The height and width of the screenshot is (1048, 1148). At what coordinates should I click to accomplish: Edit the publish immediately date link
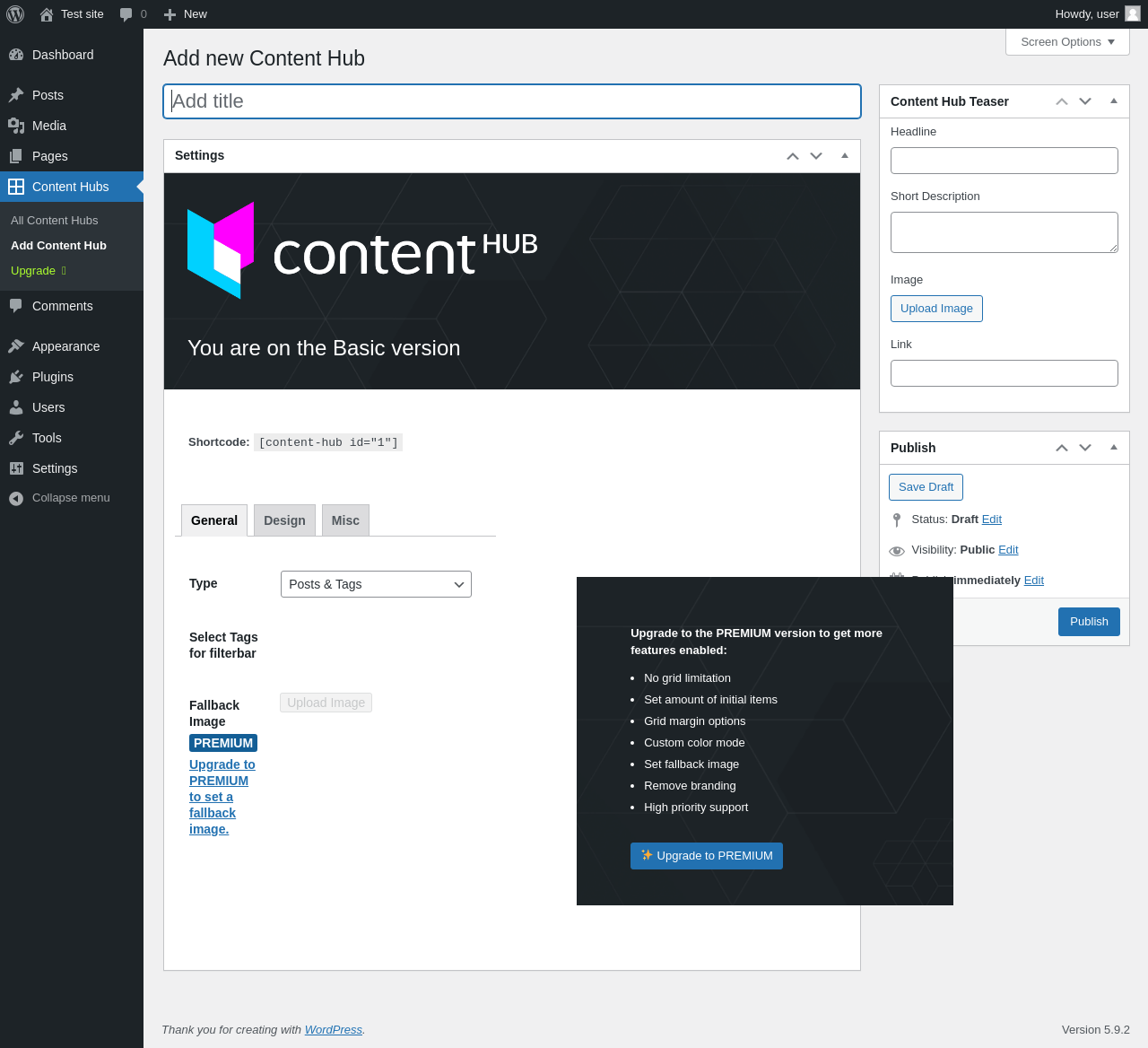[x=1034, y=581]
